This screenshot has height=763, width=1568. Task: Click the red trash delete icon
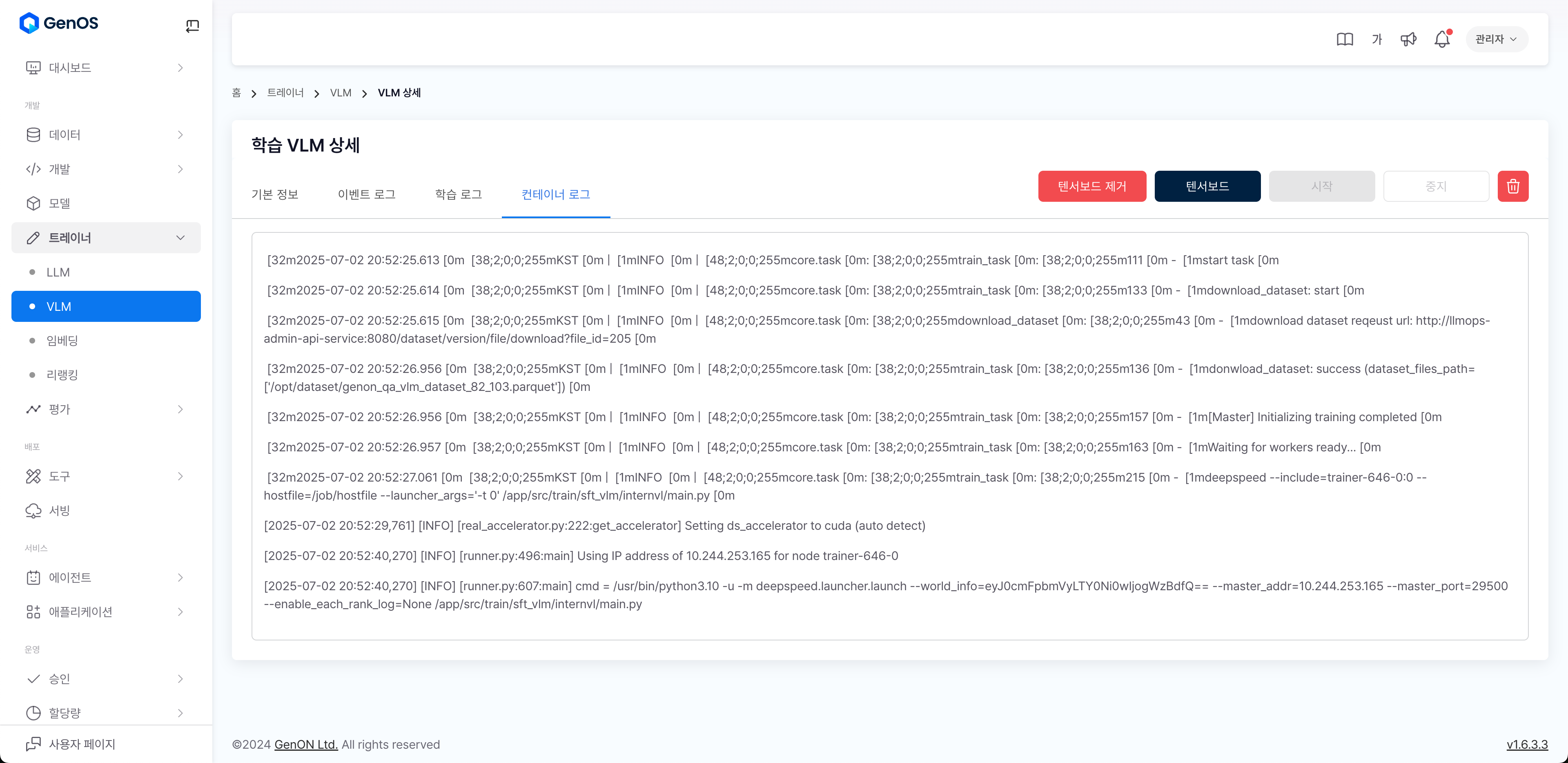pyautogui.click(x=1512, y=186)
